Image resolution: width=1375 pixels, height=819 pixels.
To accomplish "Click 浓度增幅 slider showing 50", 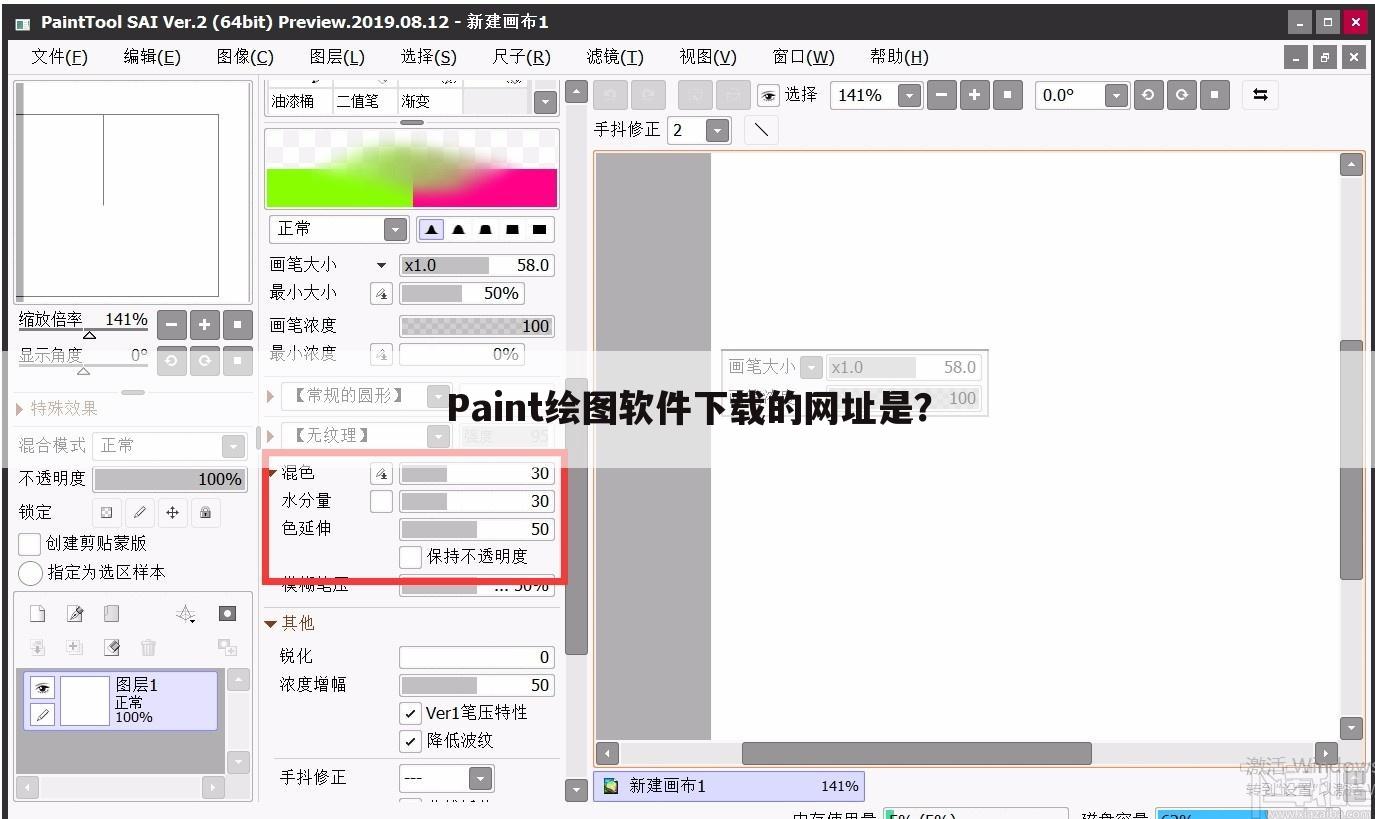I will click(477, 685).
